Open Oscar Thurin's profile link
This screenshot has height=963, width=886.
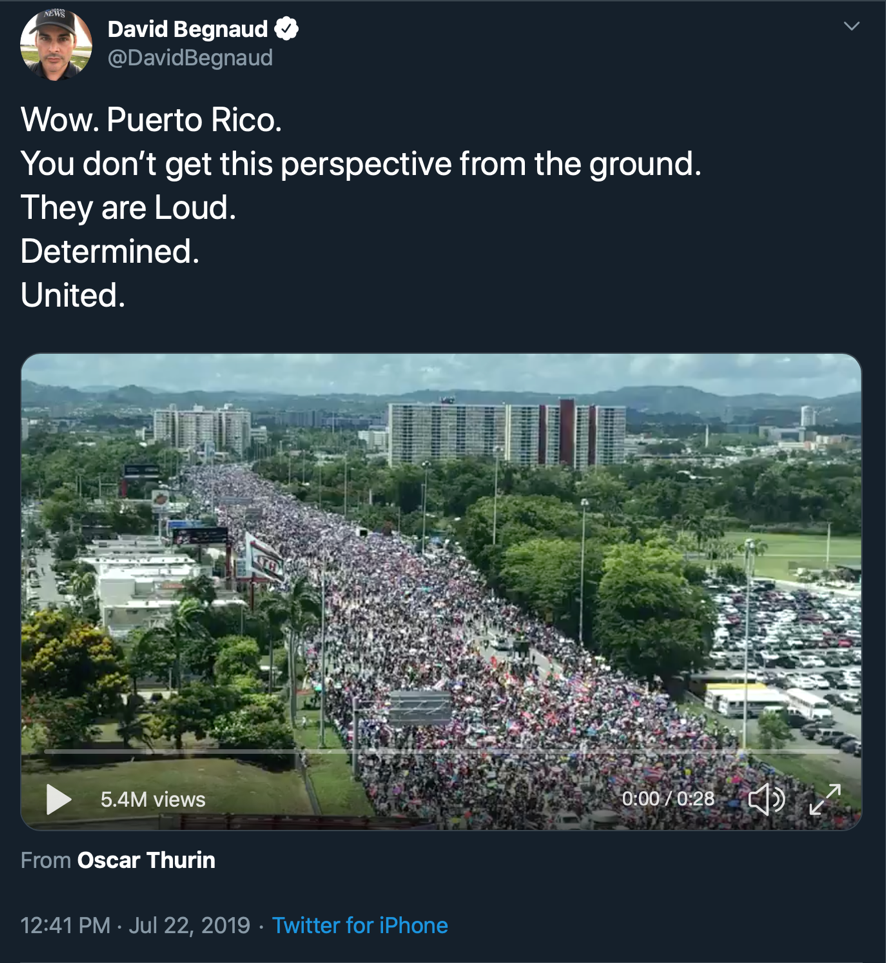click(x=146, y=860)
